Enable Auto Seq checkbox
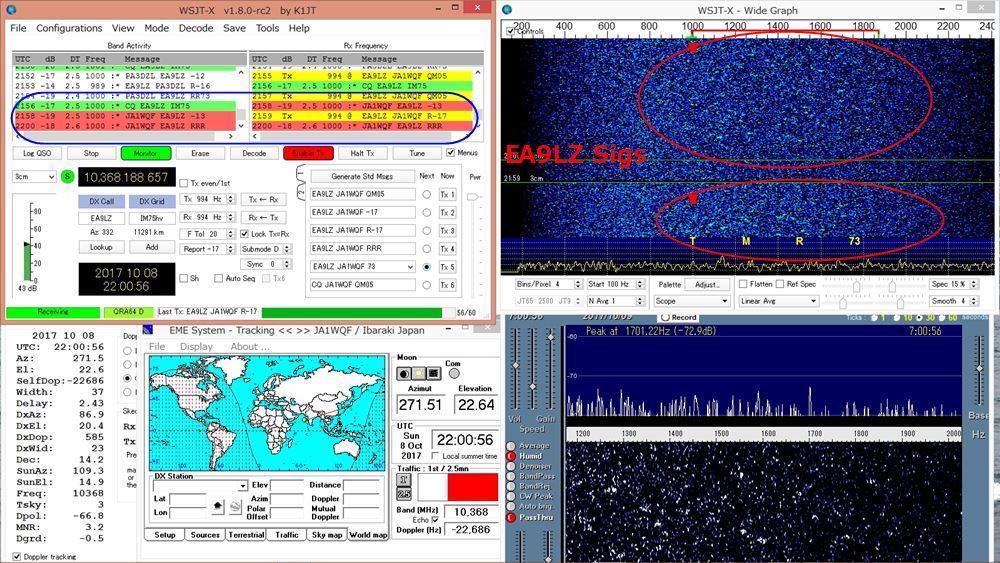The height and width of the screenshot is (563, 1000). [x=219, y=279]
